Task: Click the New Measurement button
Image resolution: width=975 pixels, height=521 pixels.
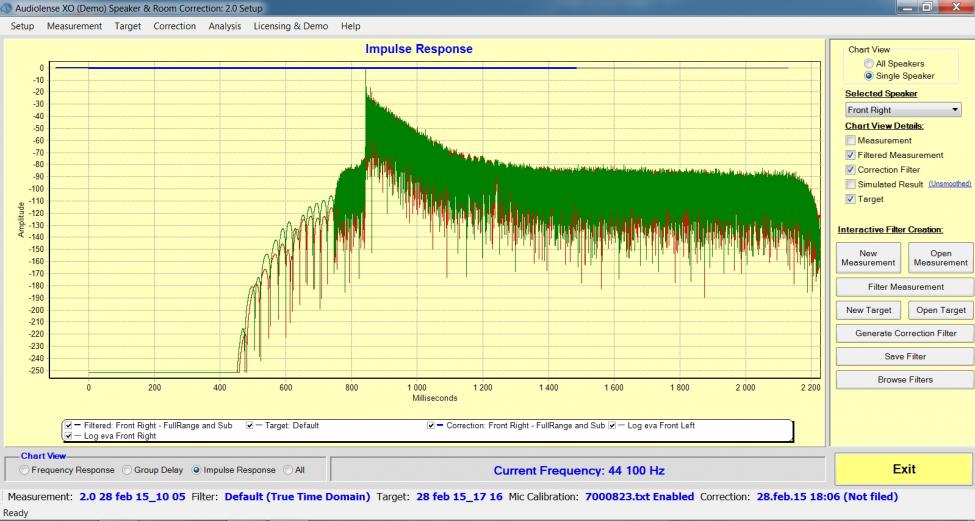Action: click(868, 258)
